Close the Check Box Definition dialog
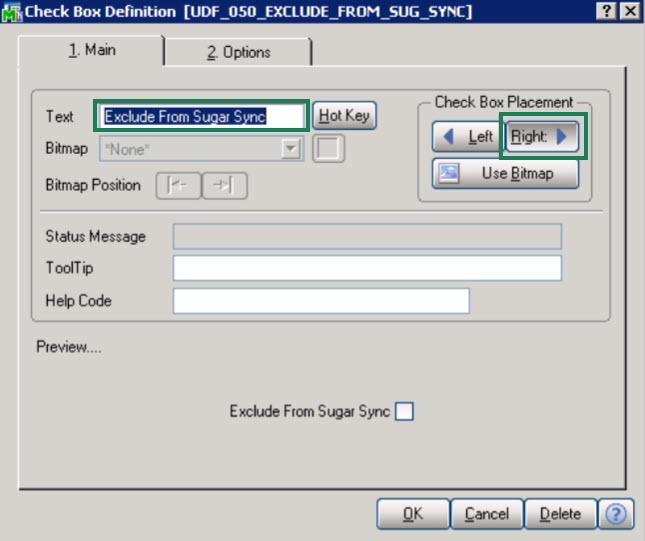Image resolution: width=645 pixels, height=541 pixels. 630,10
